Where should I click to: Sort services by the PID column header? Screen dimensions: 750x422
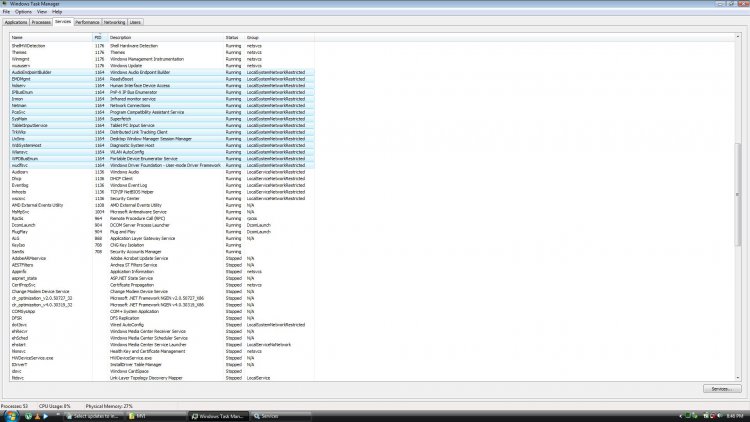[100, 37]
